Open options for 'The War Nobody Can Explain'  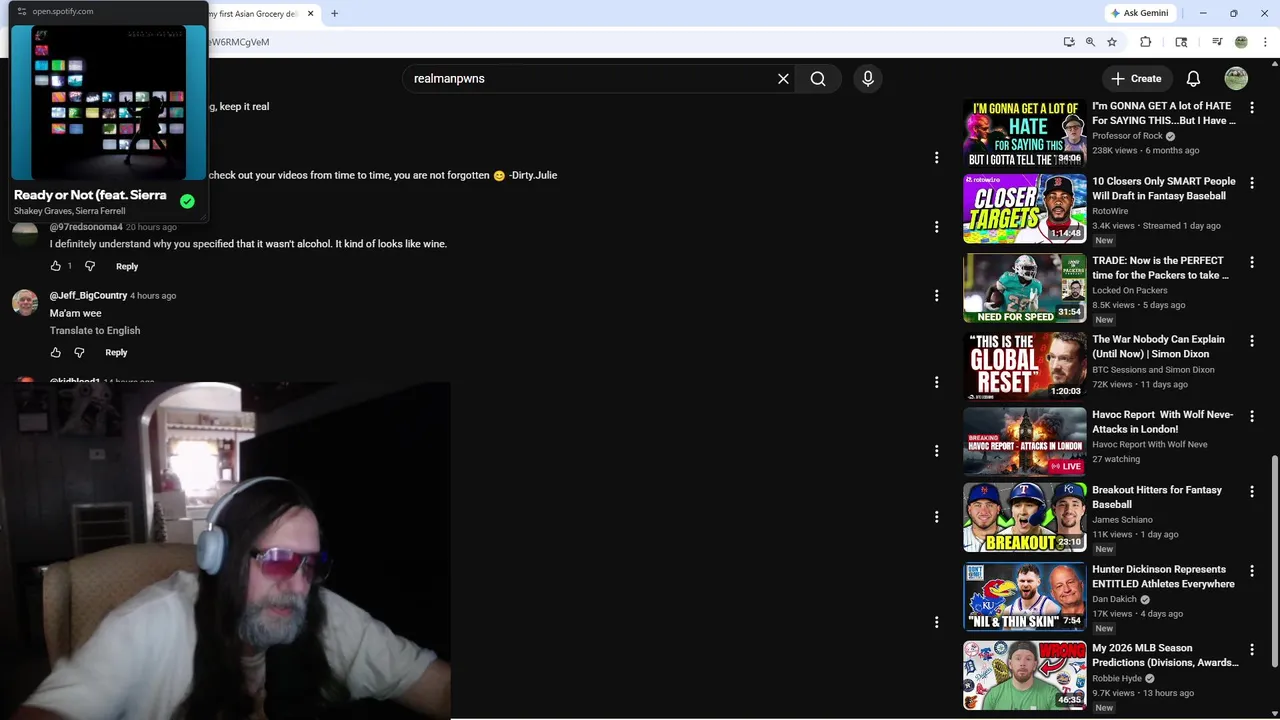pos(1252,340)
